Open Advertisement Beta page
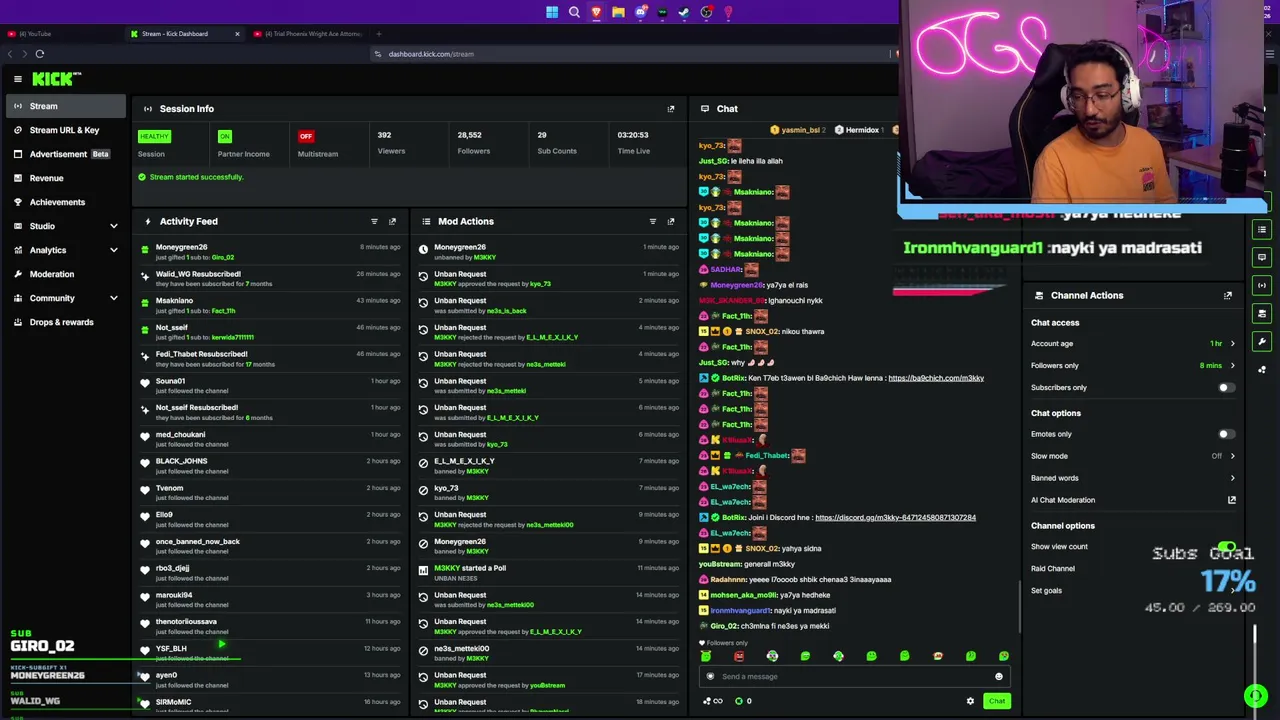Screen dimensions: 1280x720 coord(65,154)
